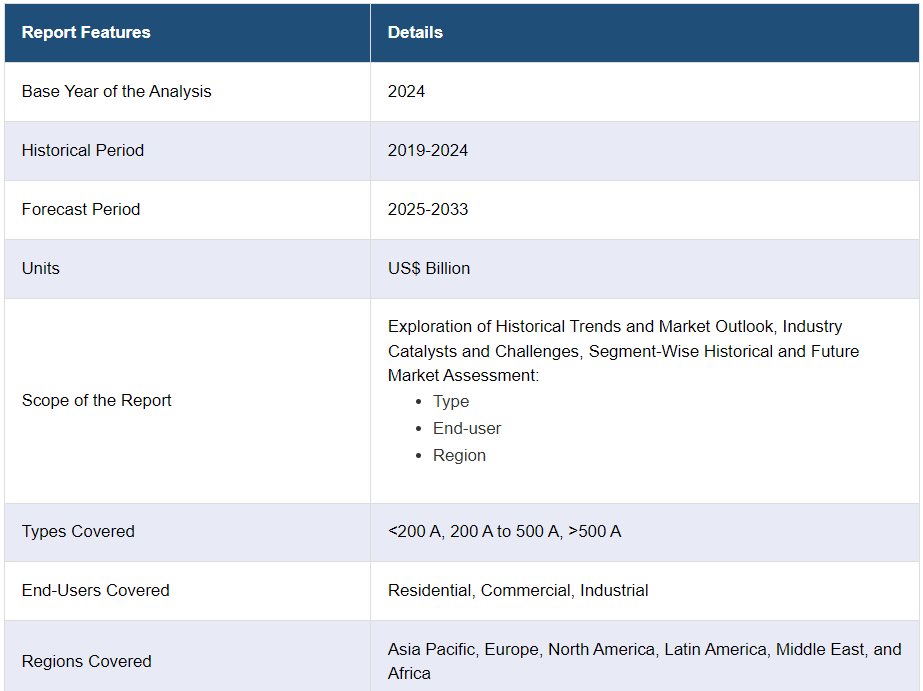The width and height of the screenshot is (923, 691).
Task: Select the Region bullet item
Action: pos(459,455)
